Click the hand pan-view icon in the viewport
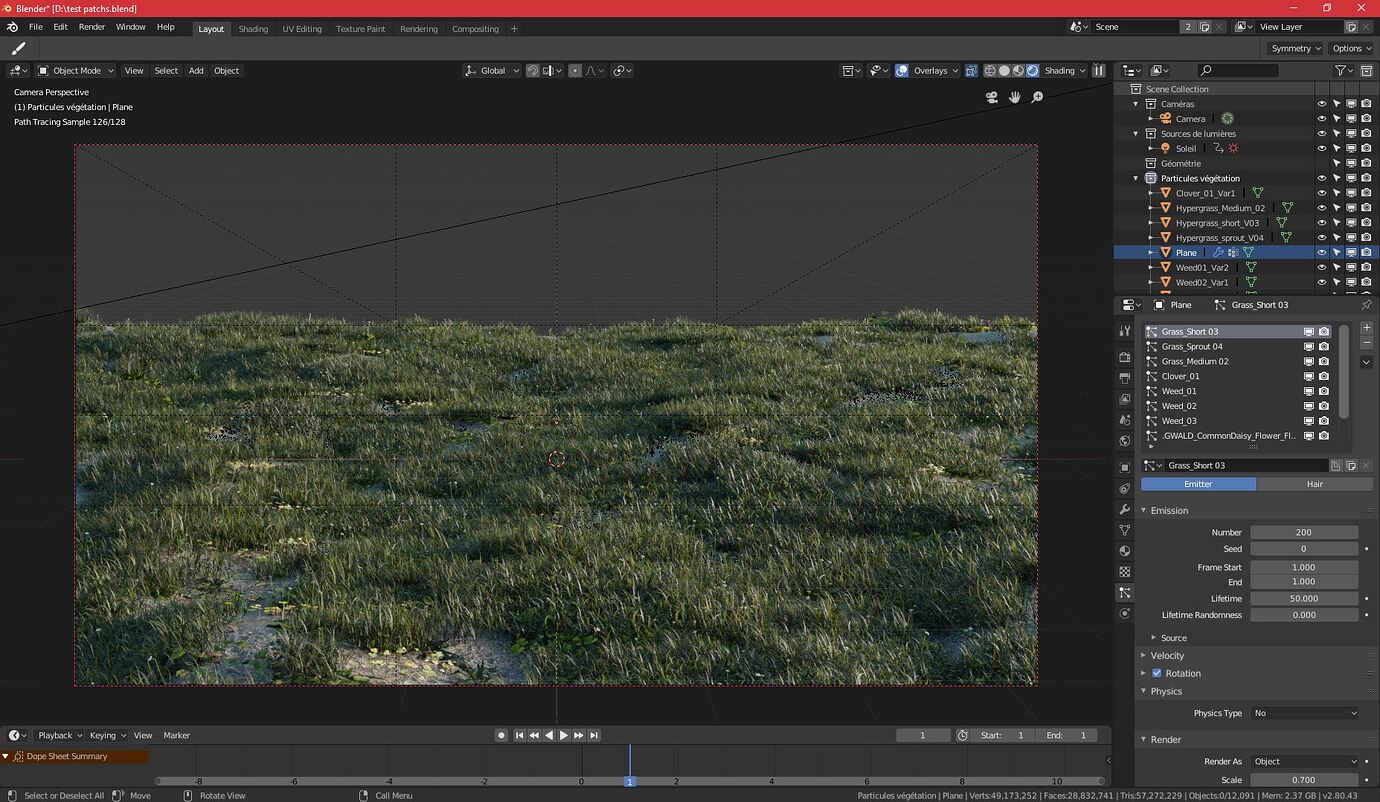 coord(1014,97)
